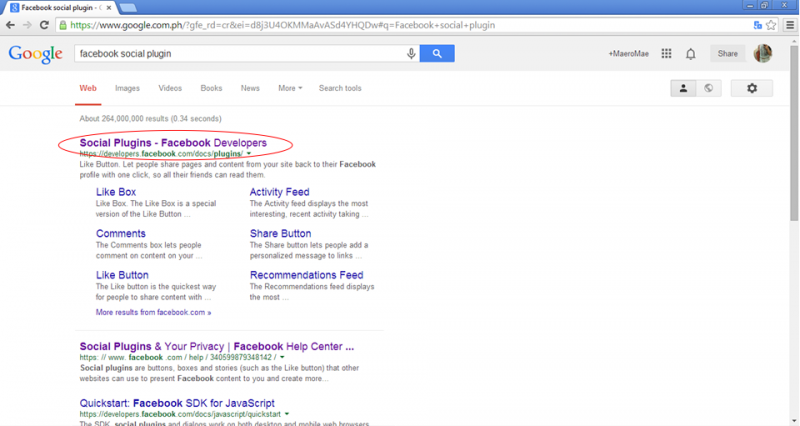Open the translate page icon in address bar

click(x=758, y=25)
